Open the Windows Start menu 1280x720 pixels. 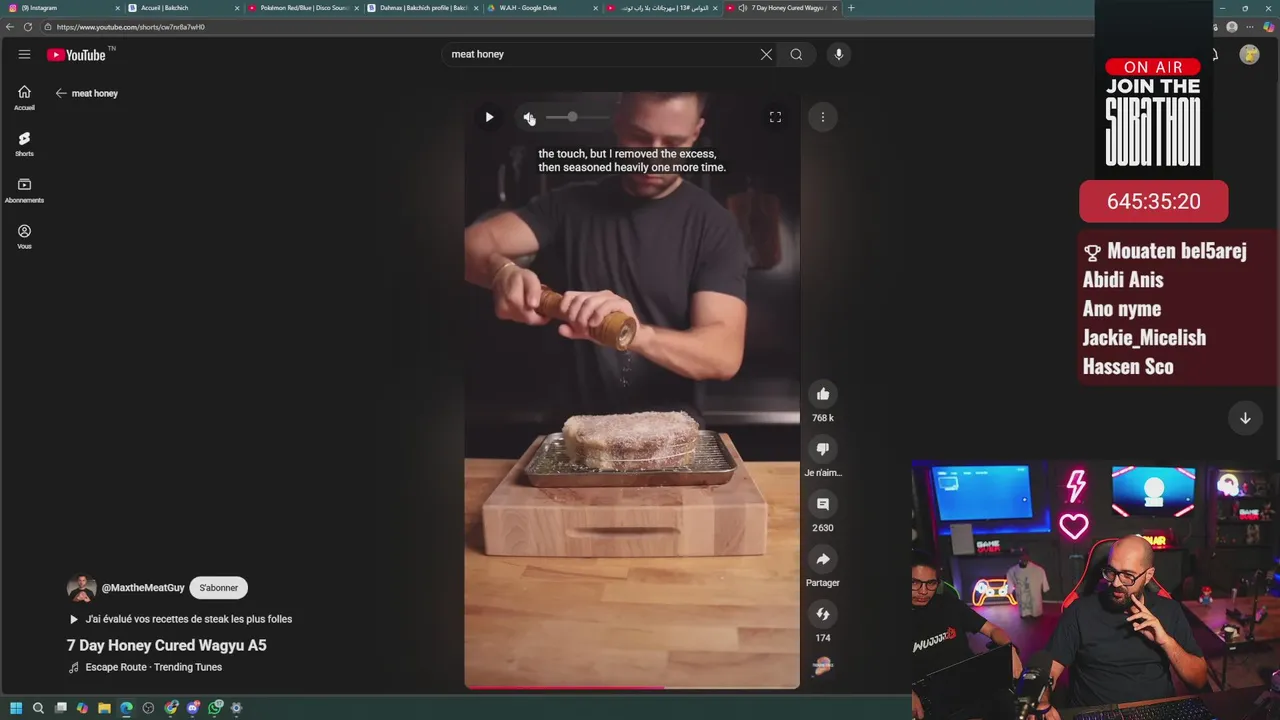pos(15,708)
